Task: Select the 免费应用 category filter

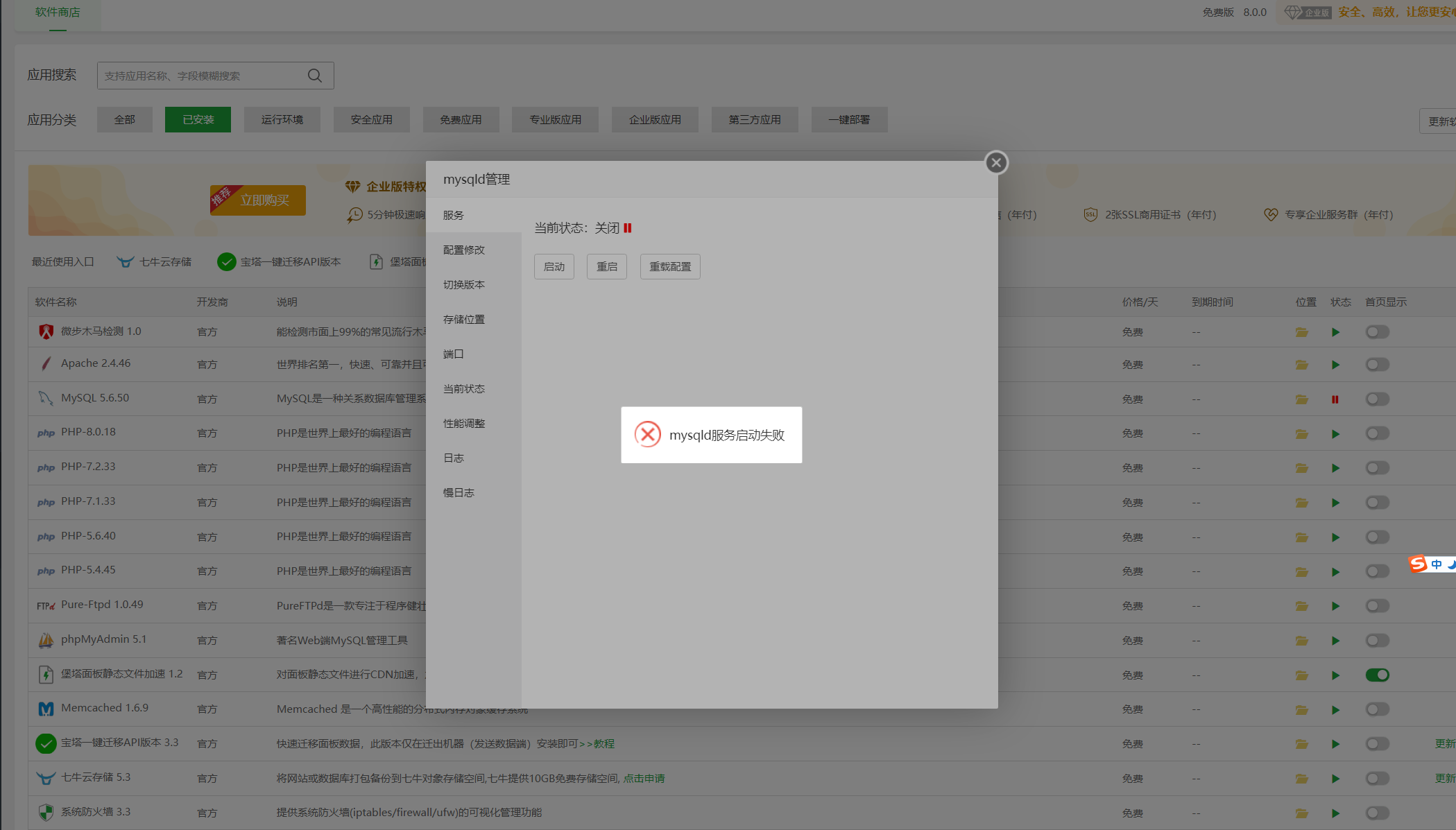Action: (x=461, y=120)
